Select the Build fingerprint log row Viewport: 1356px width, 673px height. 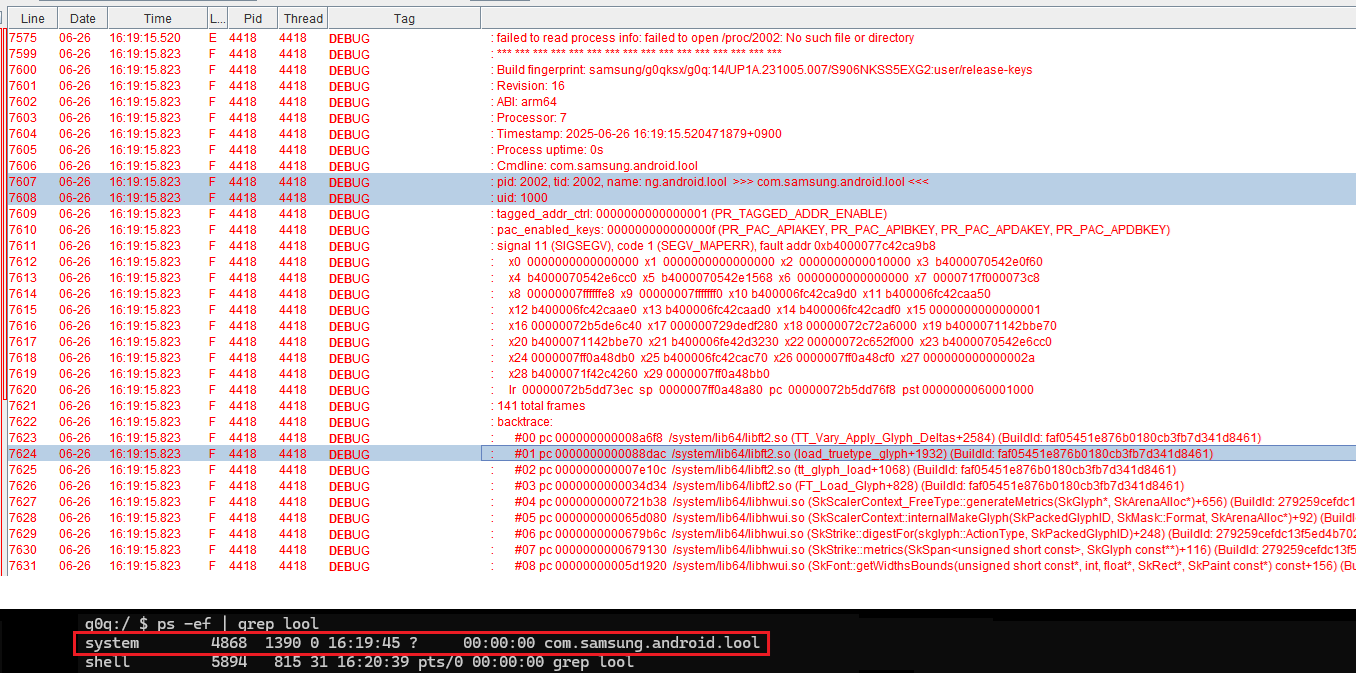click(x=764, y=70)
